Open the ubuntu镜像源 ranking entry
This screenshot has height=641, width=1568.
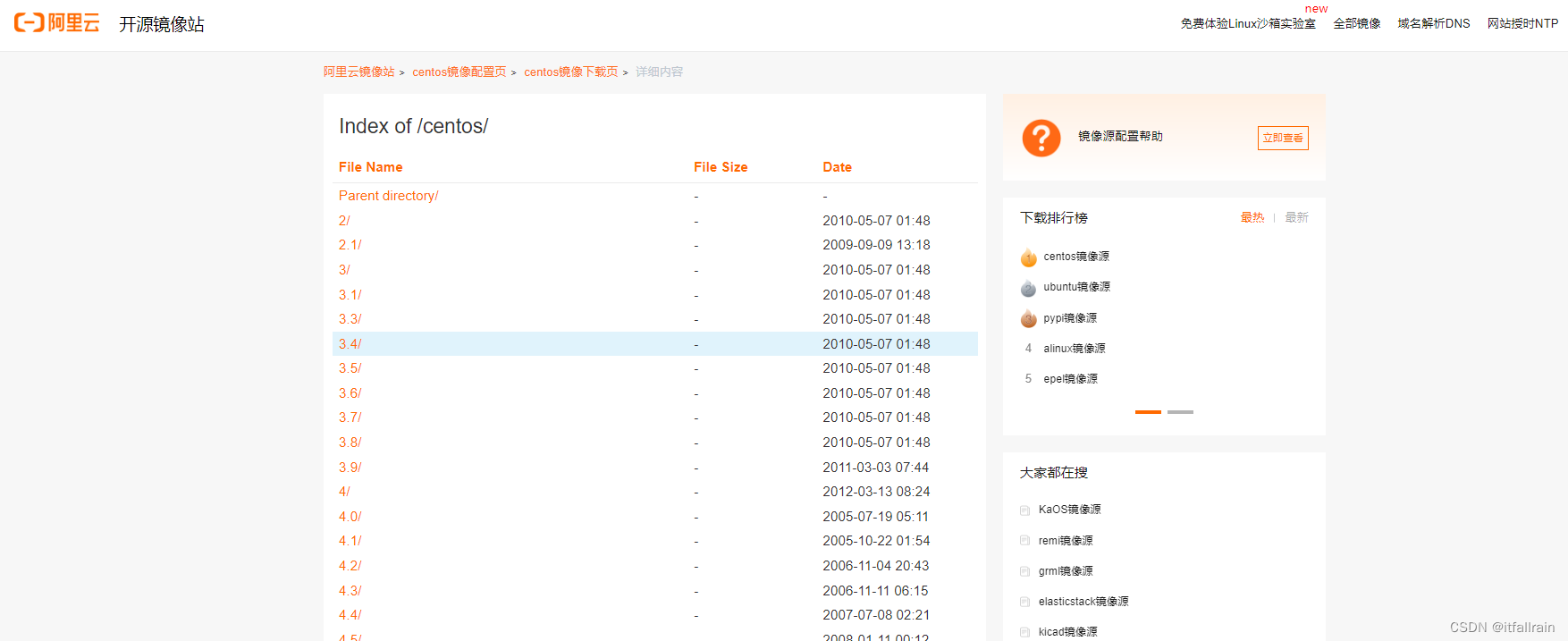1077,287
